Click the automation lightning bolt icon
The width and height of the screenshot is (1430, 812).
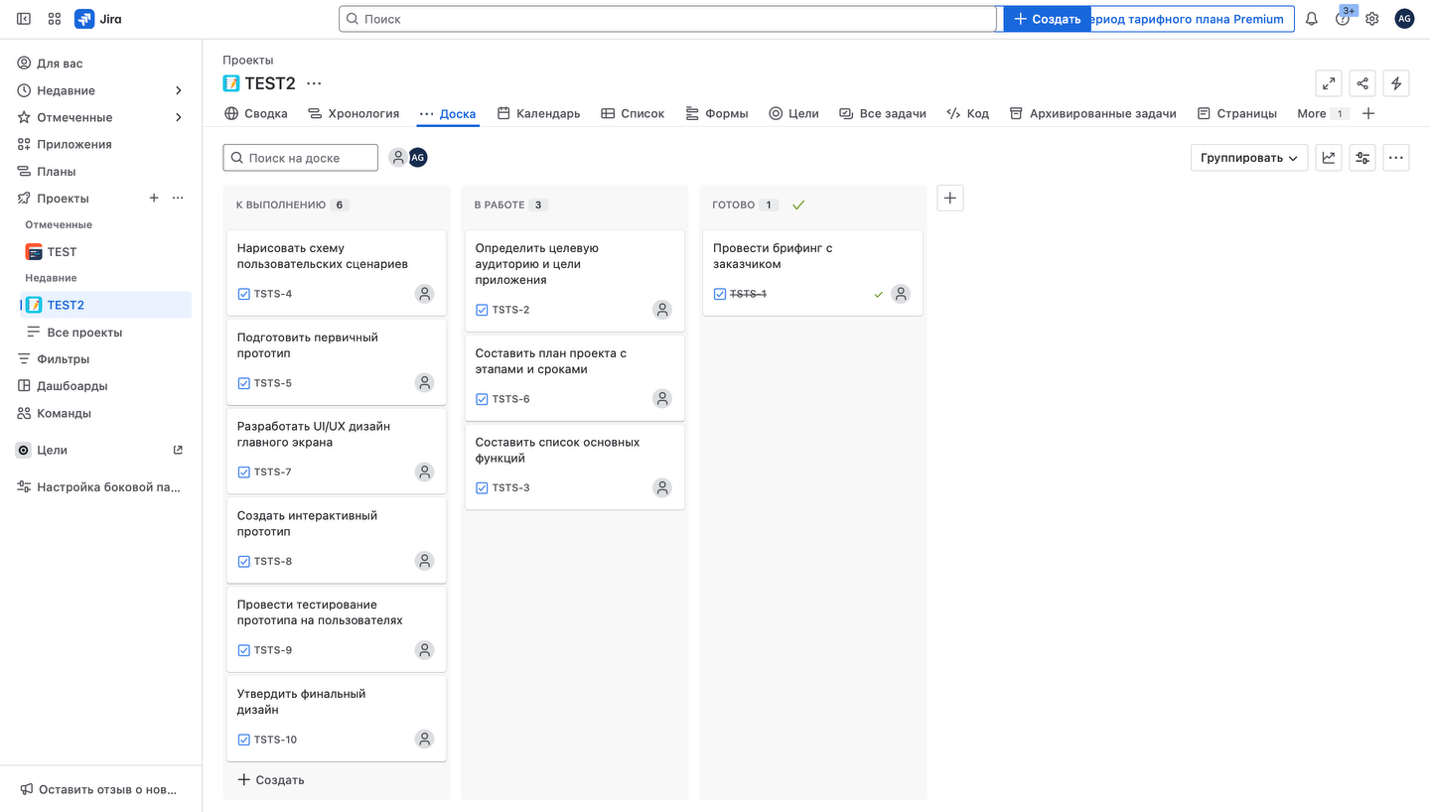[1396, 84]
